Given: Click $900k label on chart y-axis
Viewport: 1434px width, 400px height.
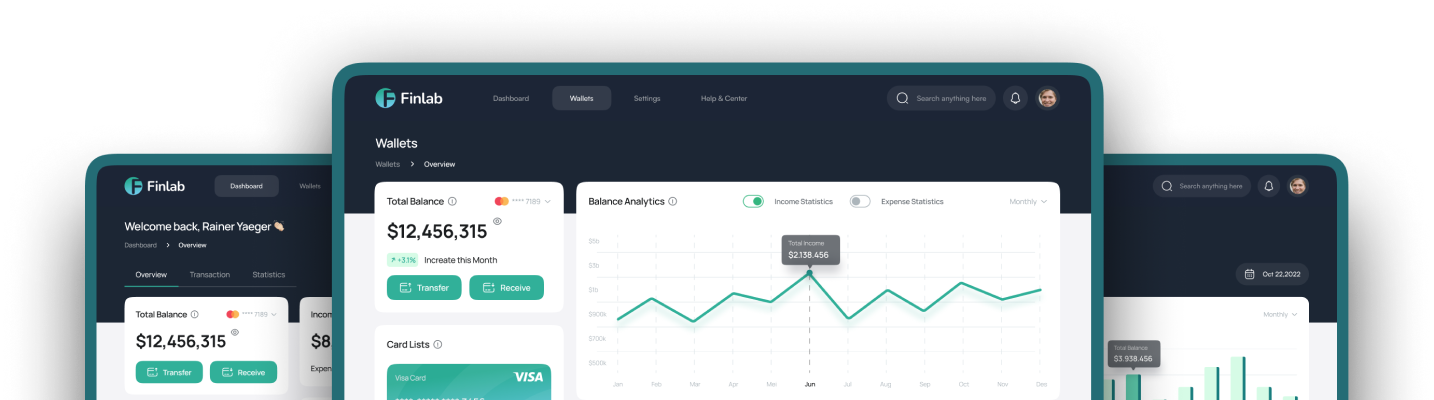Looking at the screenshot, I should (x=597, y=314).
